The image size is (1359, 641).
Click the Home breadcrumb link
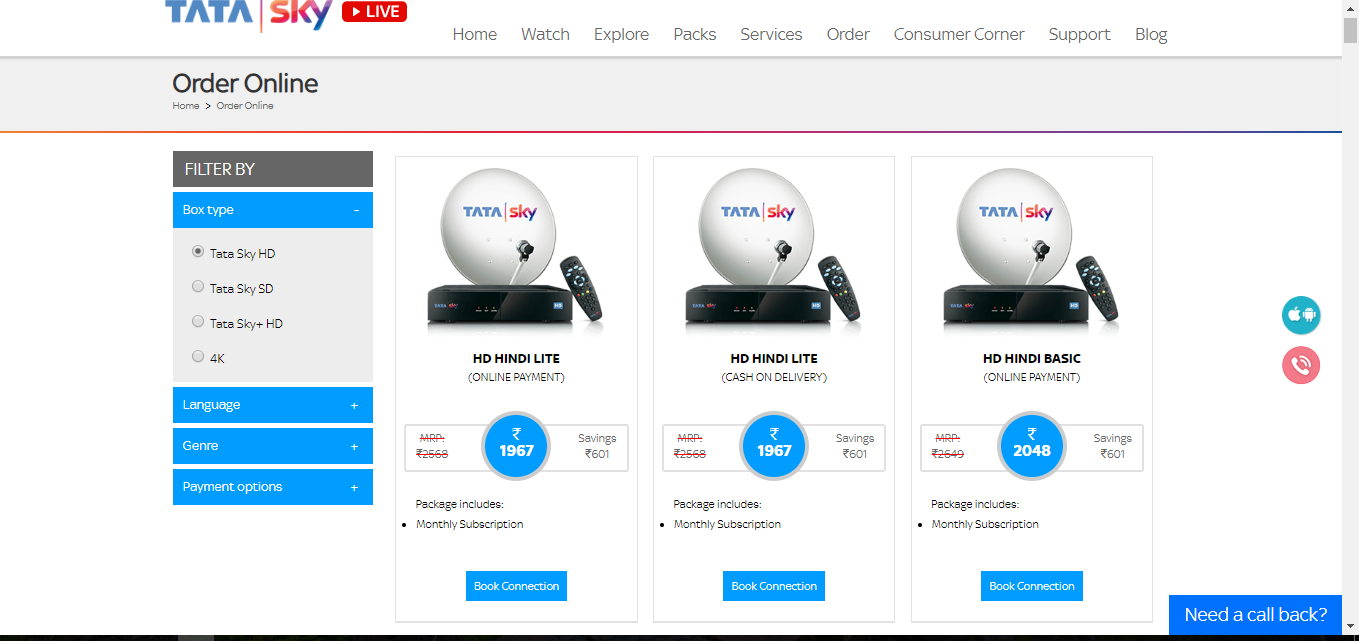click(186, 106)
